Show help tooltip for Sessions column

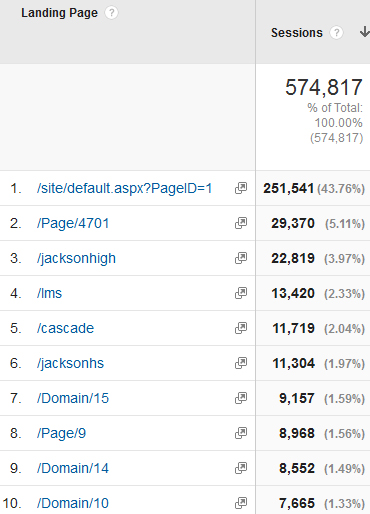coord(336,33)
